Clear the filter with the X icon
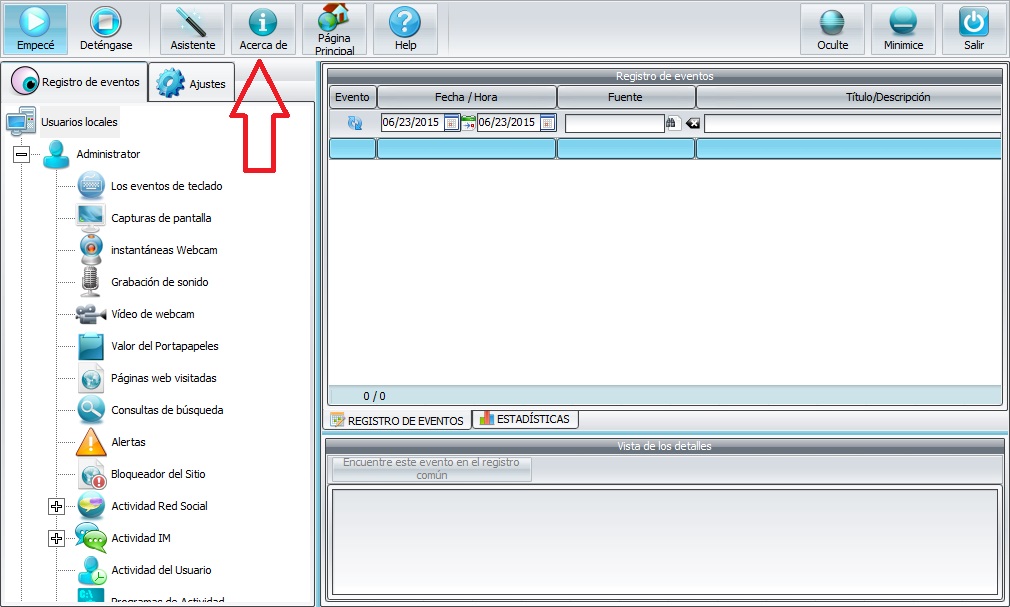The image size is (1010, 607). (x=692, y=123)
